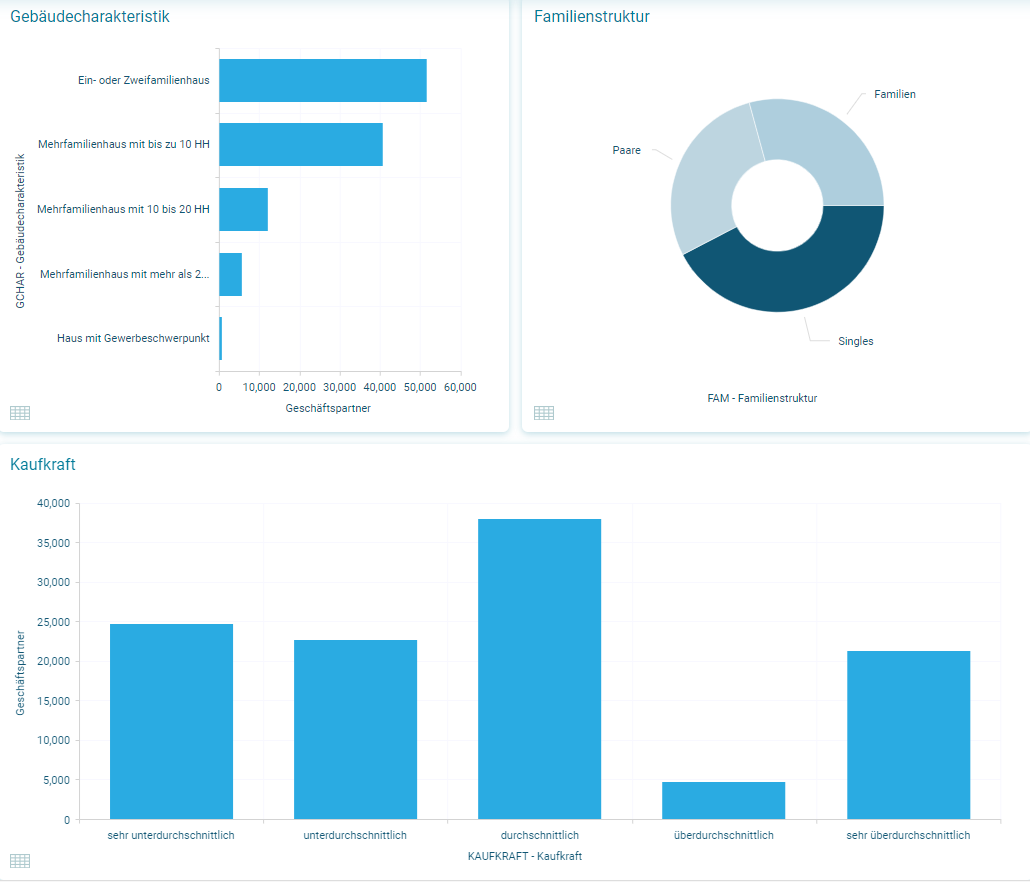Click the Kaufkraft panel title
Screen dimensions: 1030x882
[x=43, y=464]
